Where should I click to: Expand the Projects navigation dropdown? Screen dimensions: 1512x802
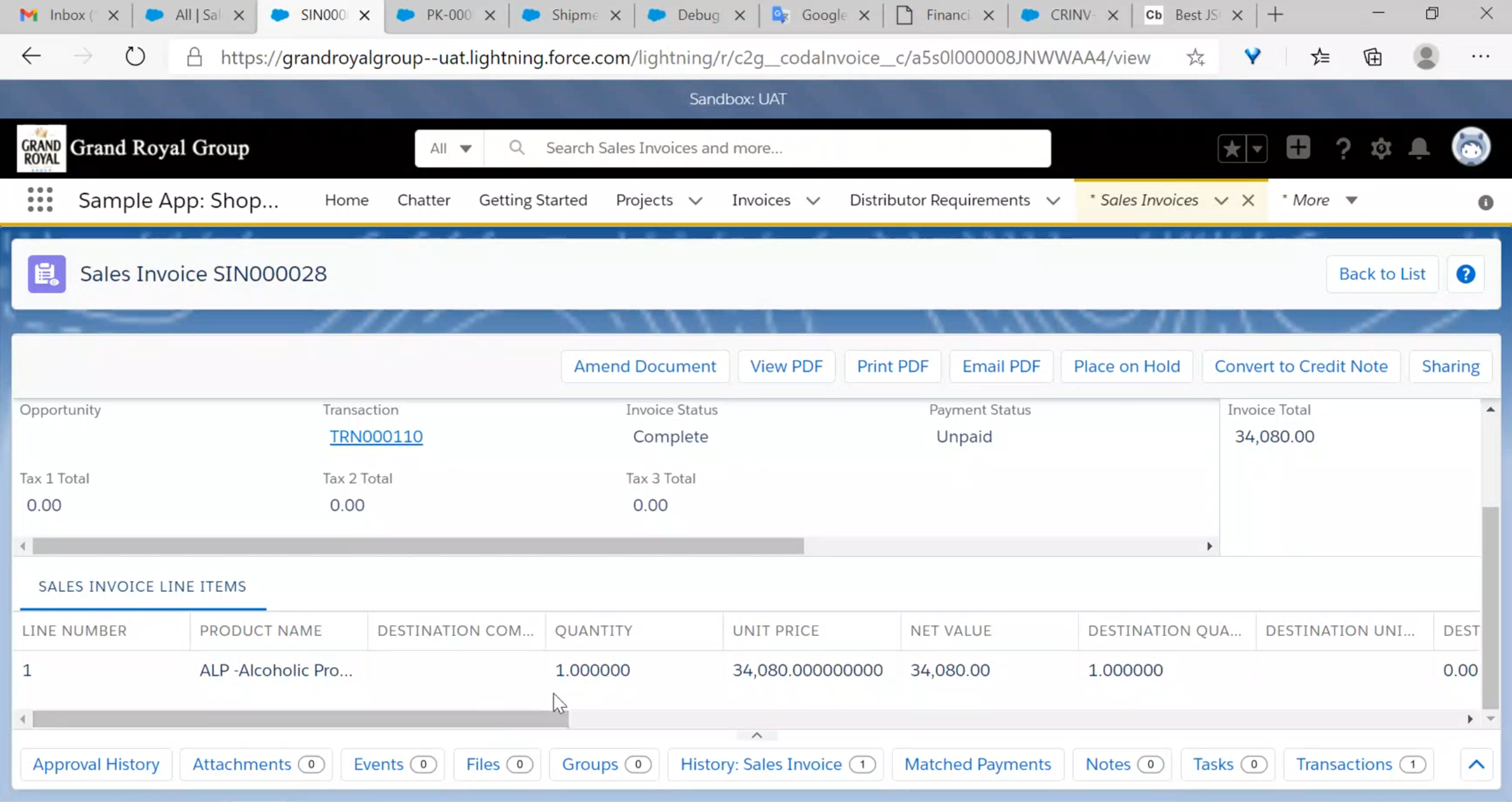click(x=695, y=200)
